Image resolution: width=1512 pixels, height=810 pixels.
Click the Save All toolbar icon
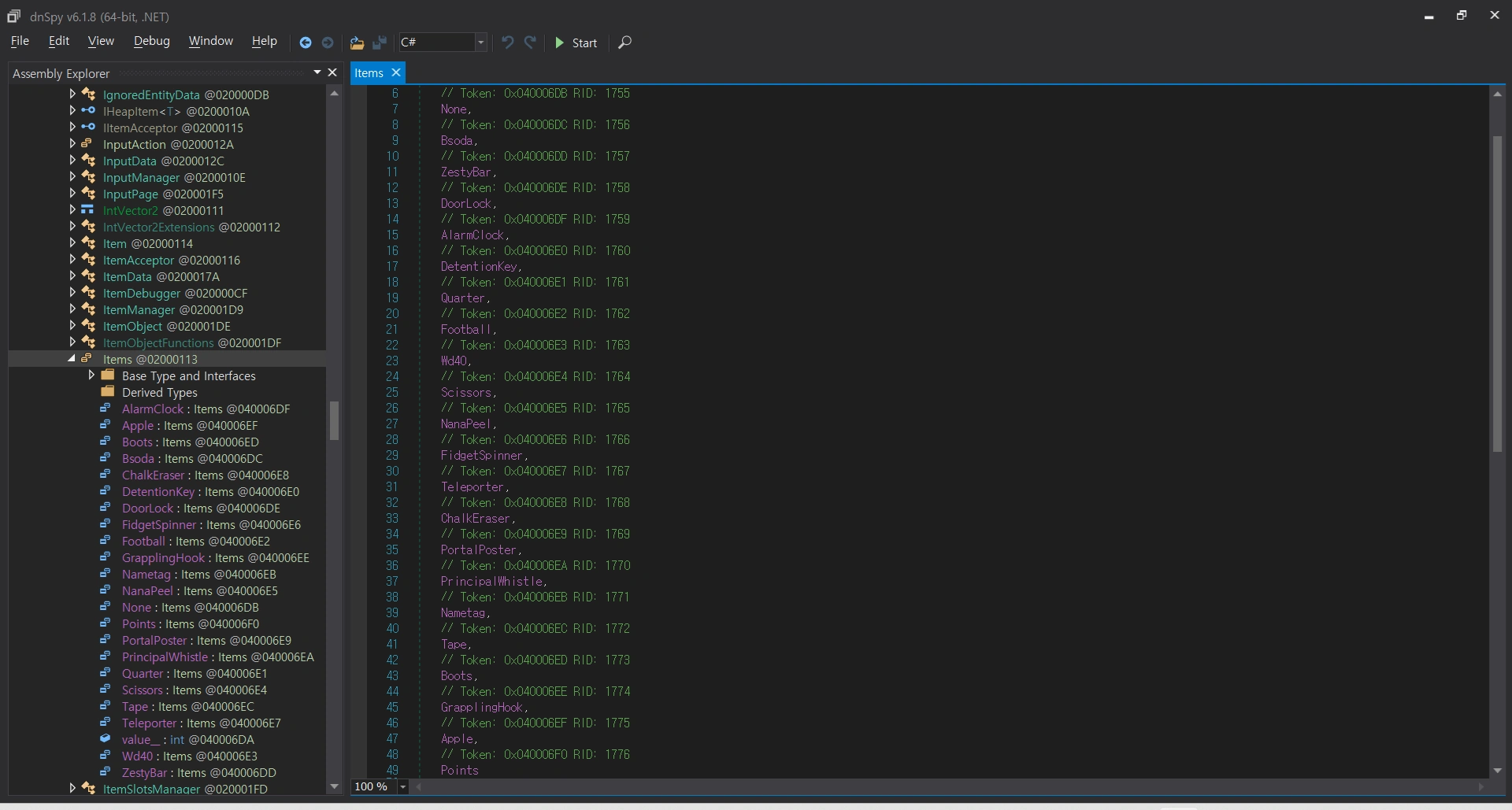click(x=380, y=43)
